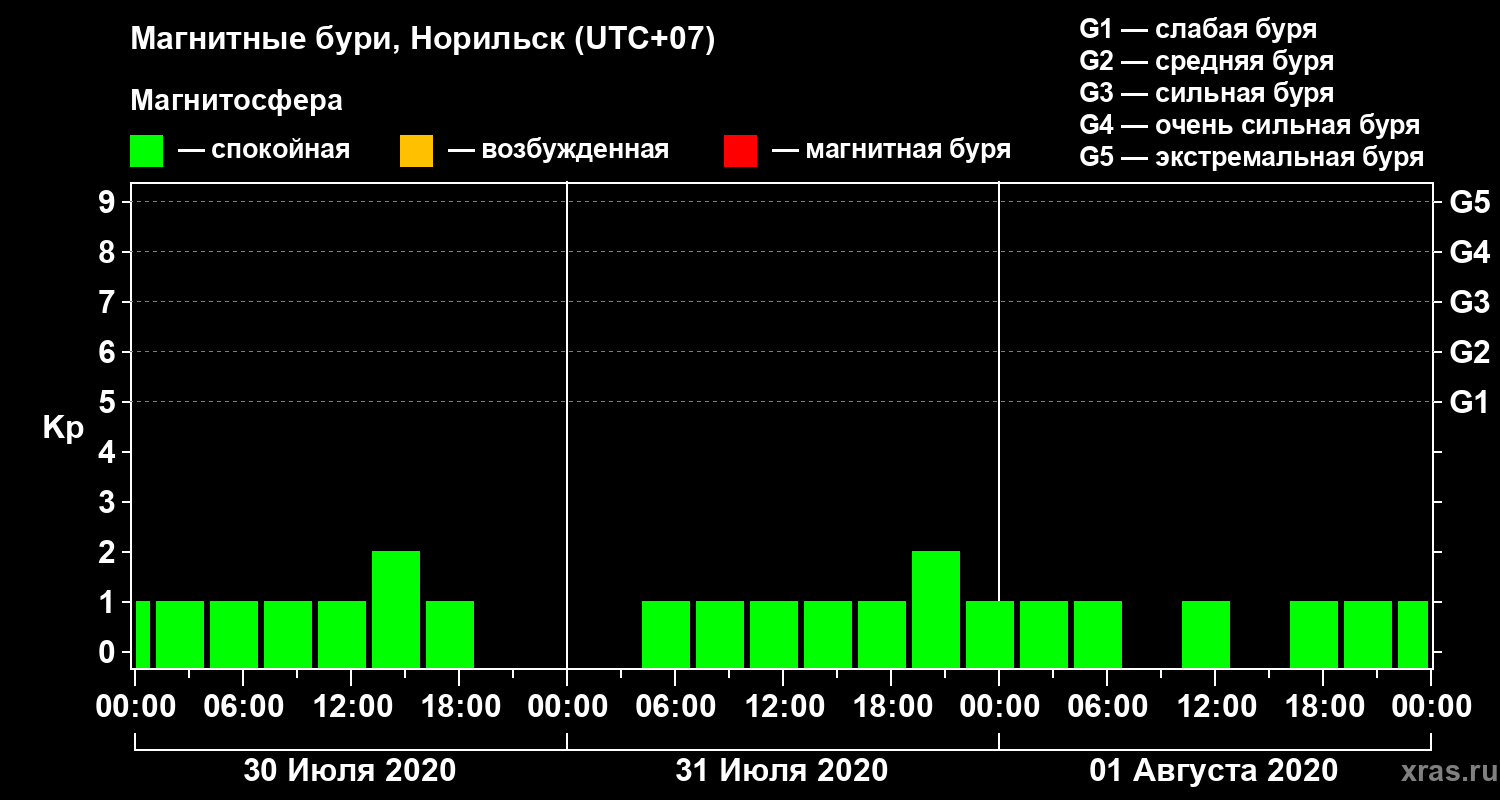Click the Kp 2 bar on 31 Июля

pos(936,609)
